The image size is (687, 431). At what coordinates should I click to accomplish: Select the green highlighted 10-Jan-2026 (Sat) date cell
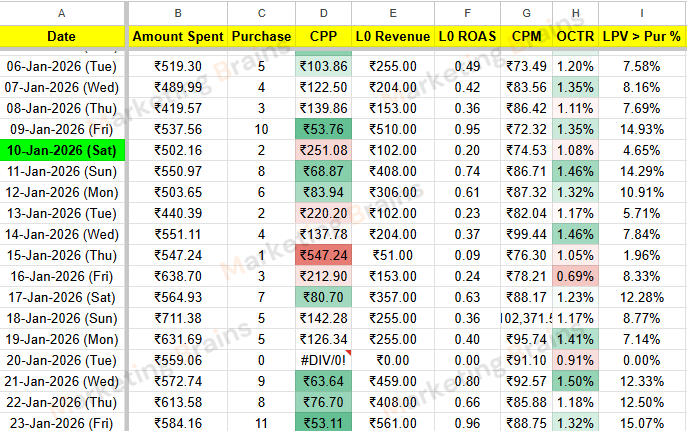[62, 150]
